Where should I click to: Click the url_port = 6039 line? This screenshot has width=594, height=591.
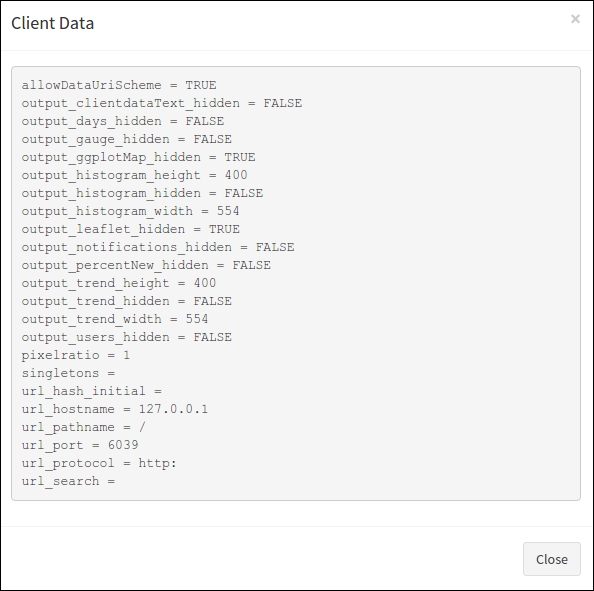coord(80,445)
